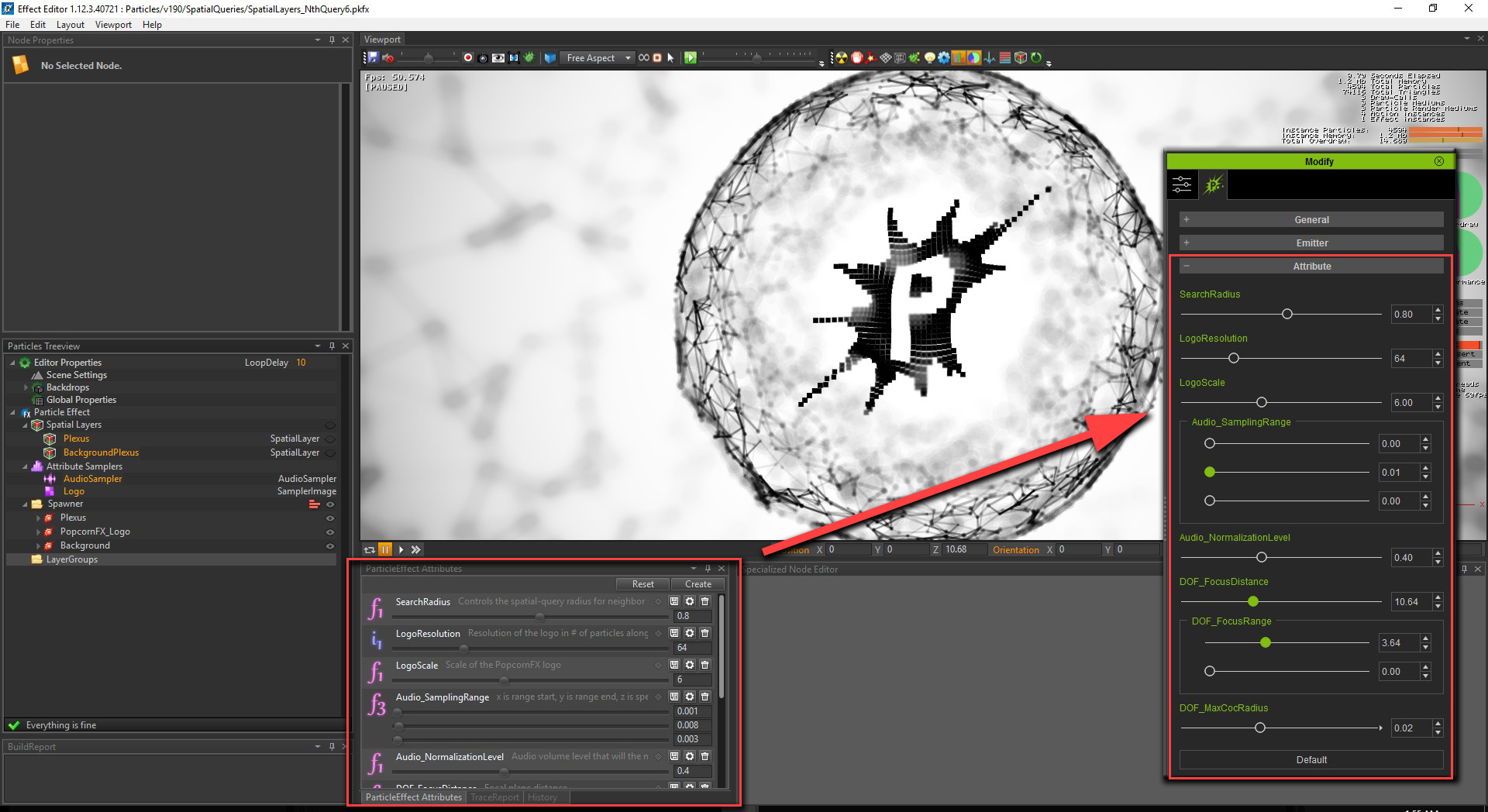The width and height of the screenshot is (1488, 812).
Task: Toggle visibility eye for Spawner
Action: tap(330, 504)
